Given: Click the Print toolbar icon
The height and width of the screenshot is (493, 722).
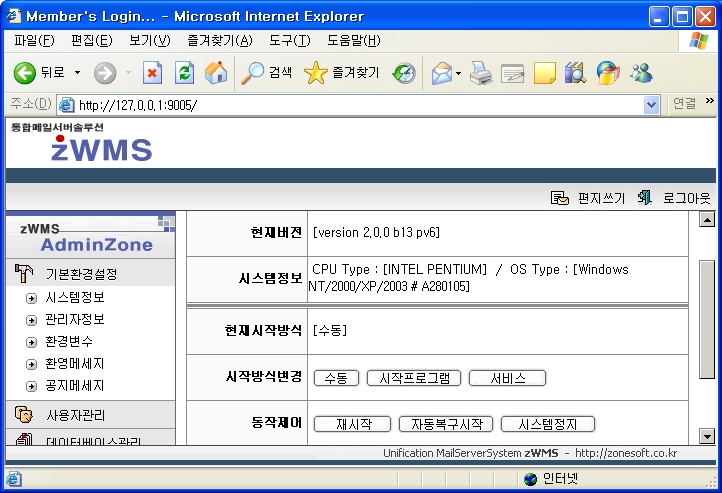Looking at the screenshot, I should (481, 72).
